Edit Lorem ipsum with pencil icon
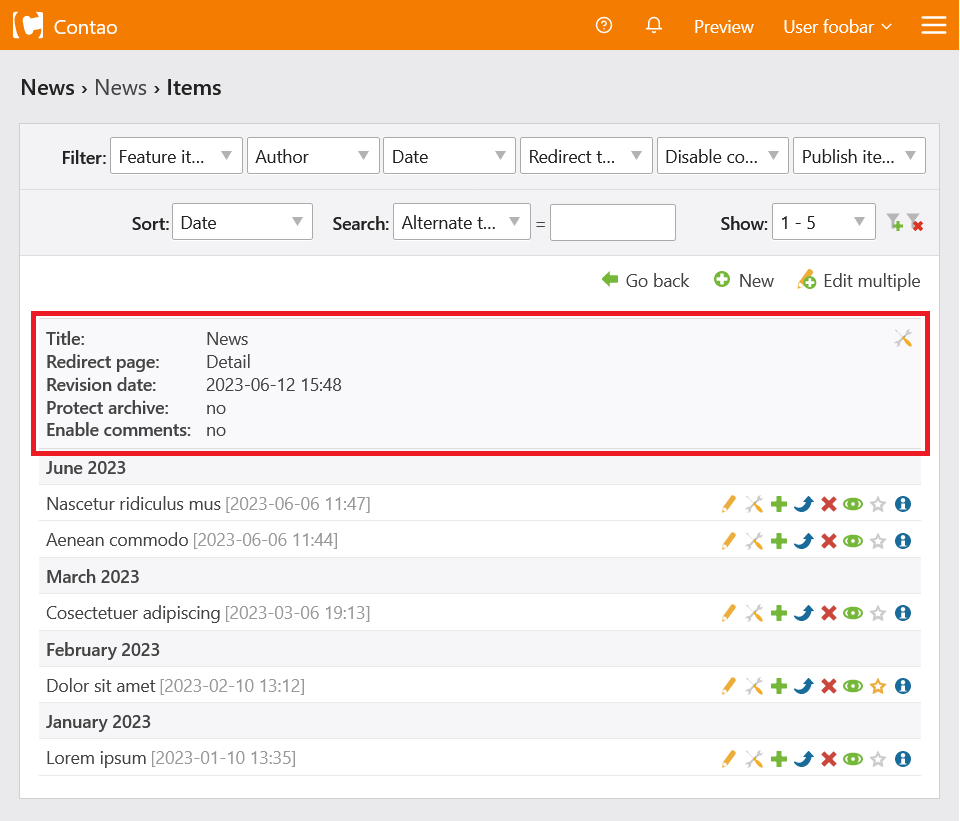The width and height of the screenshot is (960, 821). point(729,759)
